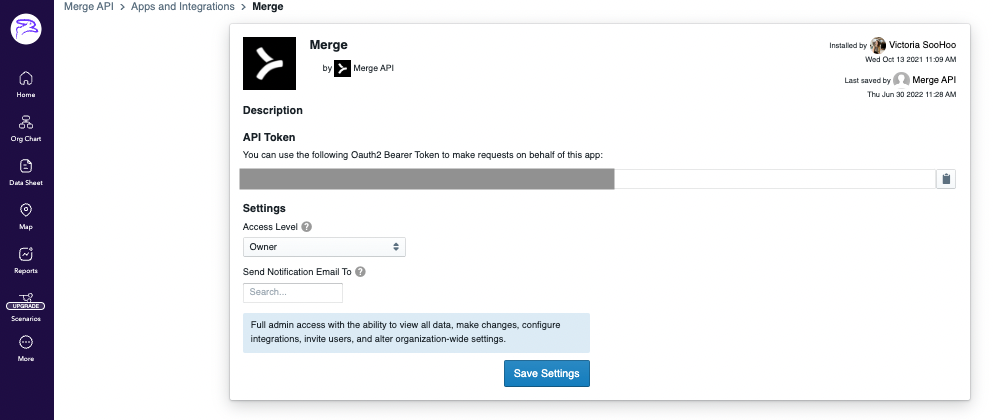Go to the Apps and Integrations breadcrumb
993x420 pixels.
(182, 7)
